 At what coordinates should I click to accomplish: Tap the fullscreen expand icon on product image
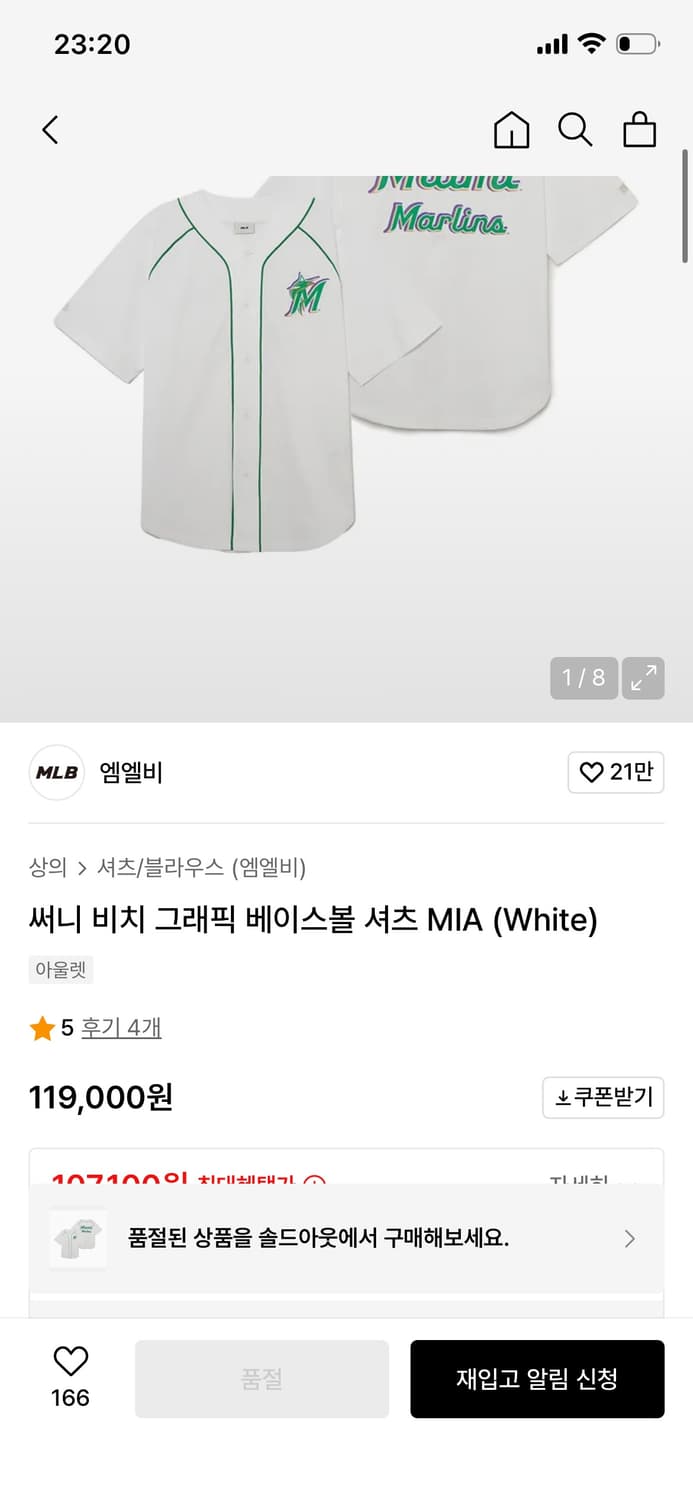click(x=643, y=678)
